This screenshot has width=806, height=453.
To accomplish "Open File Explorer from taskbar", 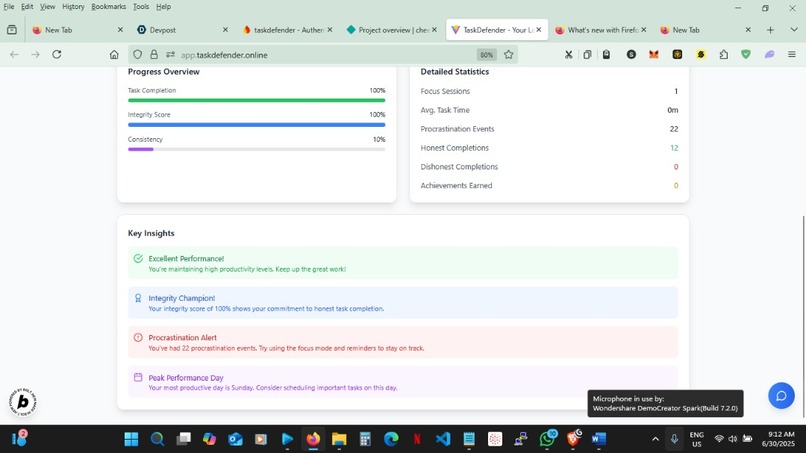I will 339,439.
